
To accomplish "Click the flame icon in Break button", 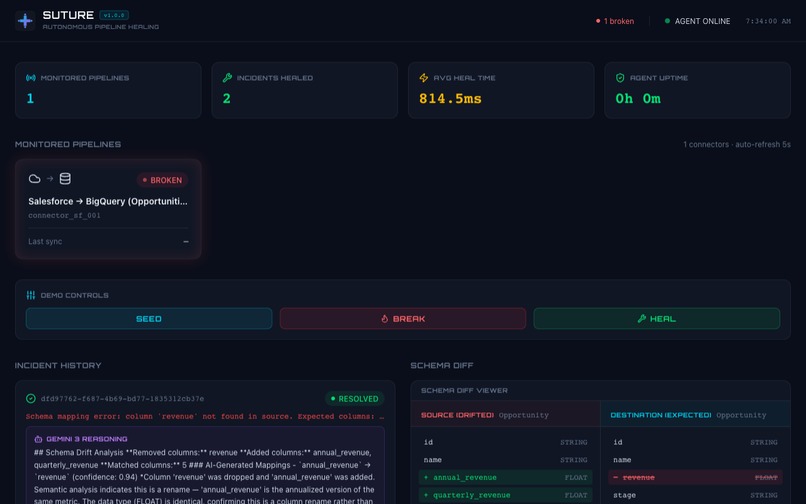I will [384, 319].
